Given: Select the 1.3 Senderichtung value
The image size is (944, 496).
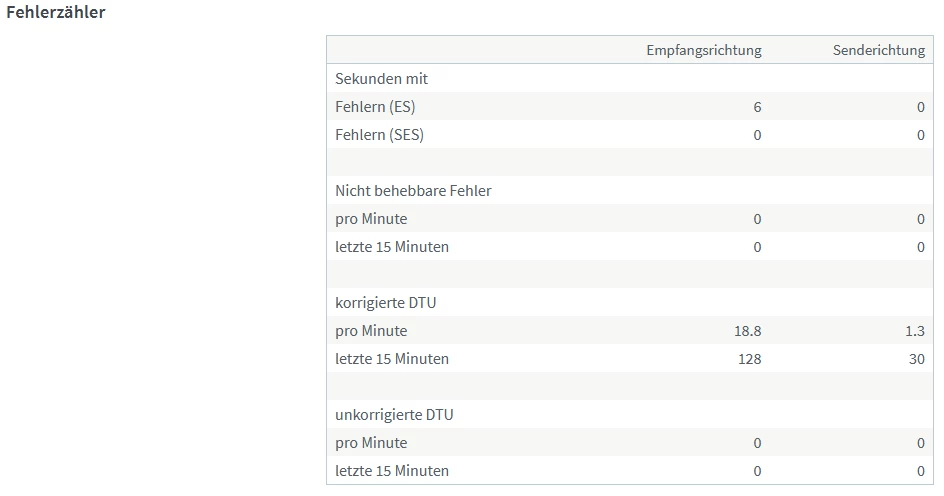Looking at the screenshot, I should pyautogui.click(x=915, y=331).
